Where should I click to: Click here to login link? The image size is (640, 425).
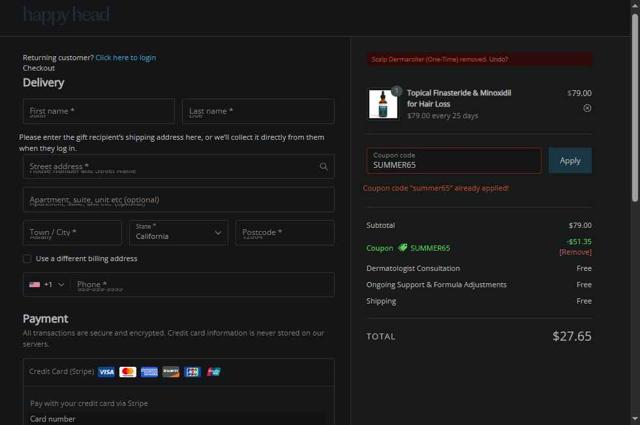coord(126,58)
